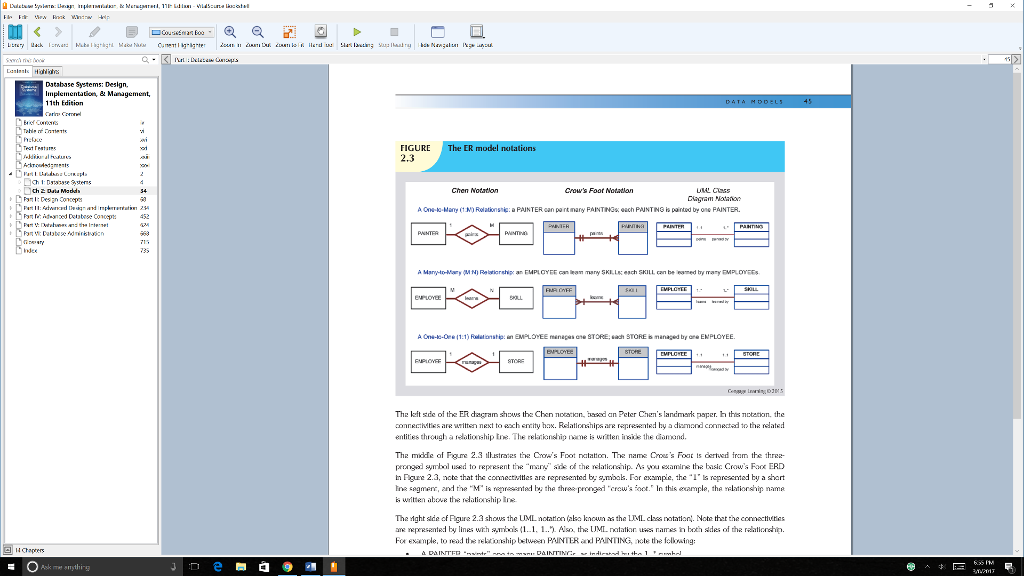This screenshot has height=576, width=1024.
Task: Select the Make Highlight tool
Action: pos(94,33)
